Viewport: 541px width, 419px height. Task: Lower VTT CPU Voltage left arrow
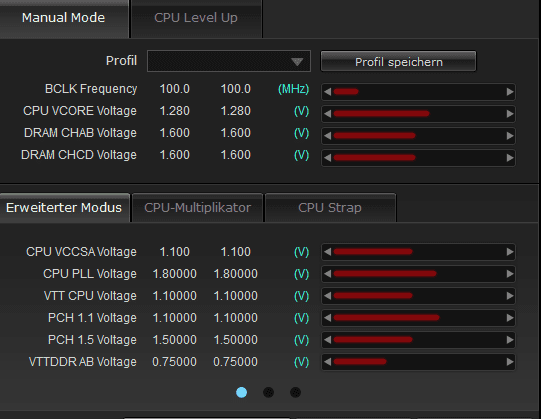pyautogui.click(x=327, y=296)
